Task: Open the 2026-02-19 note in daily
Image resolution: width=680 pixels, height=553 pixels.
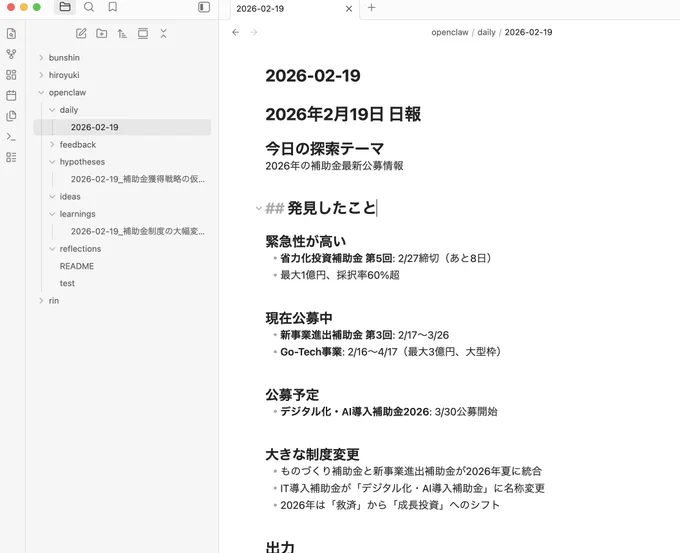Action: (122, 127)
